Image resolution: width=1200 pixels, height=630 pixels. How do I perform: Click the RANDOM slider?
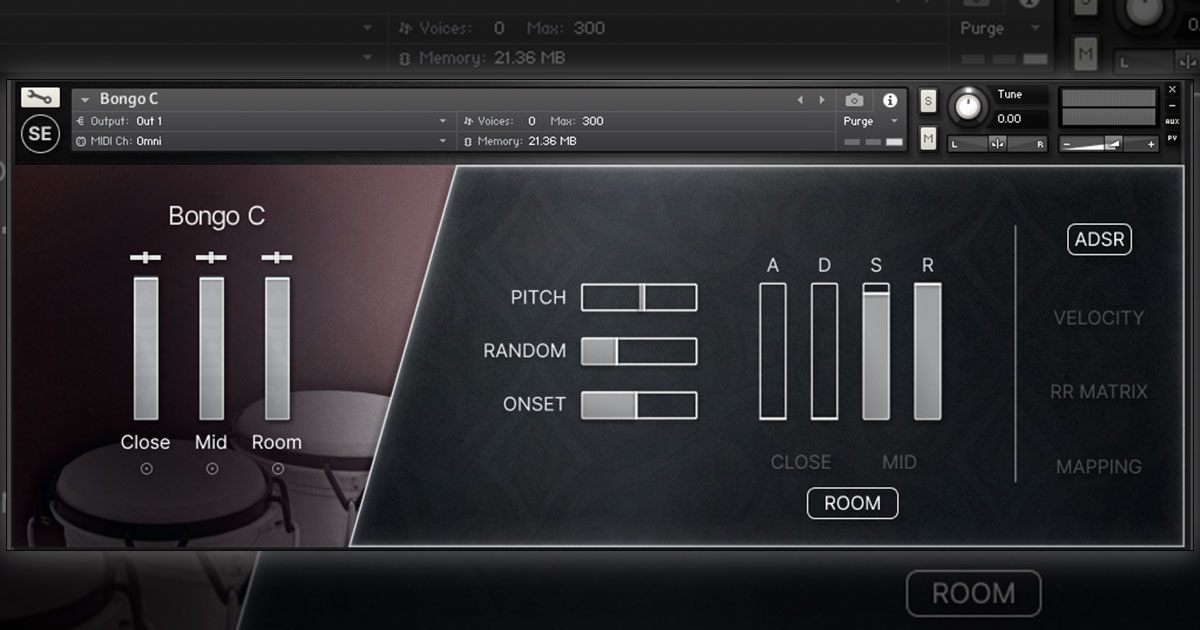point(639,351)
